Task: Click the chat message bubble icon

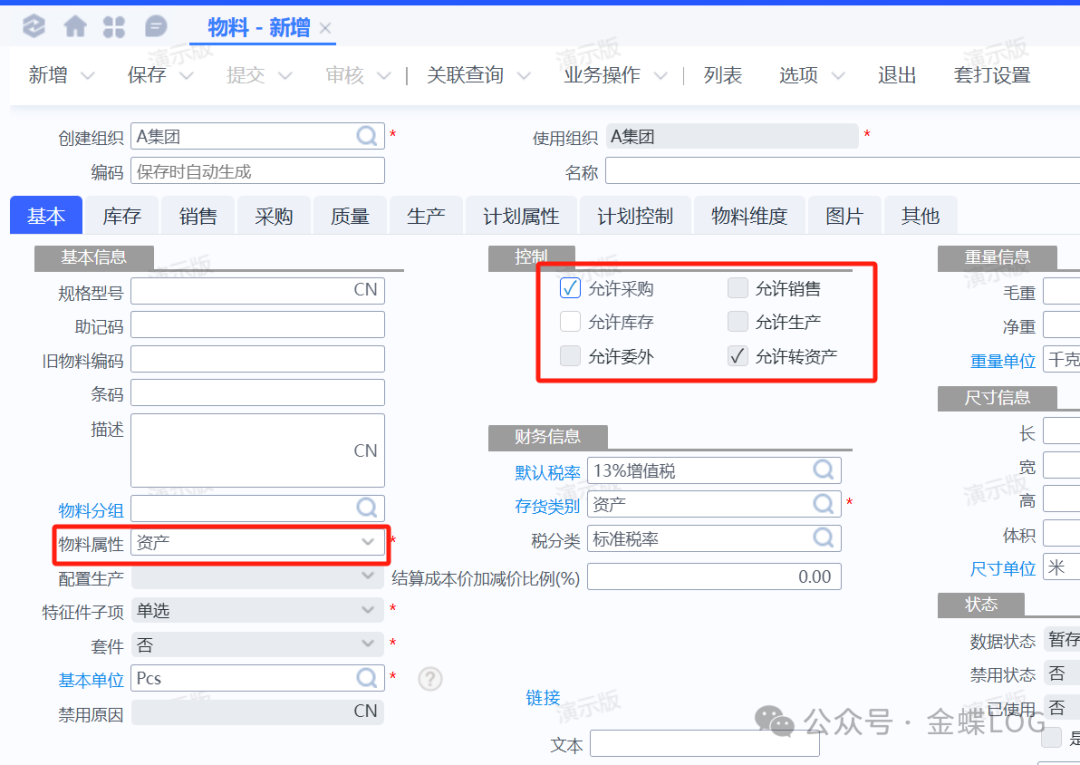Action: click(x=156, y=26)
